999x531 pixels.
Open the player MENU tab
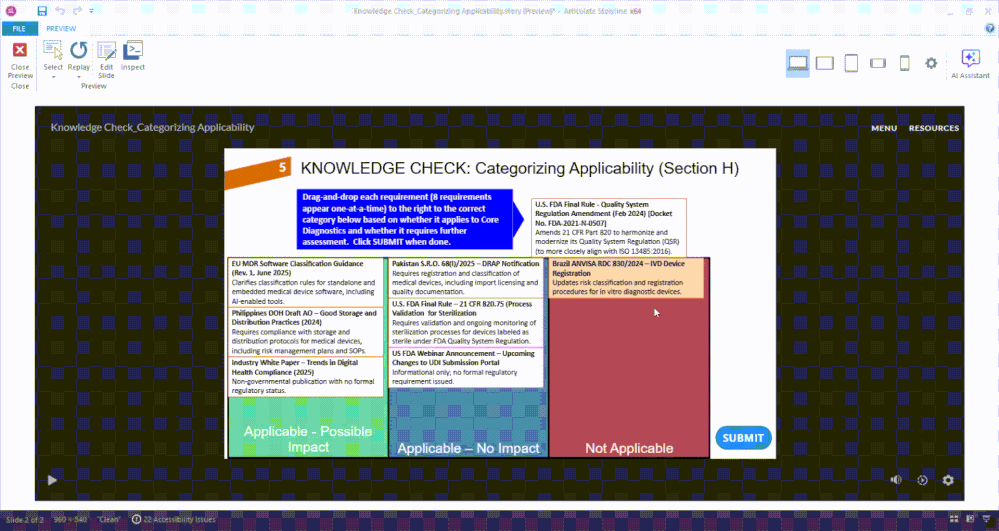tap(884, 128)
